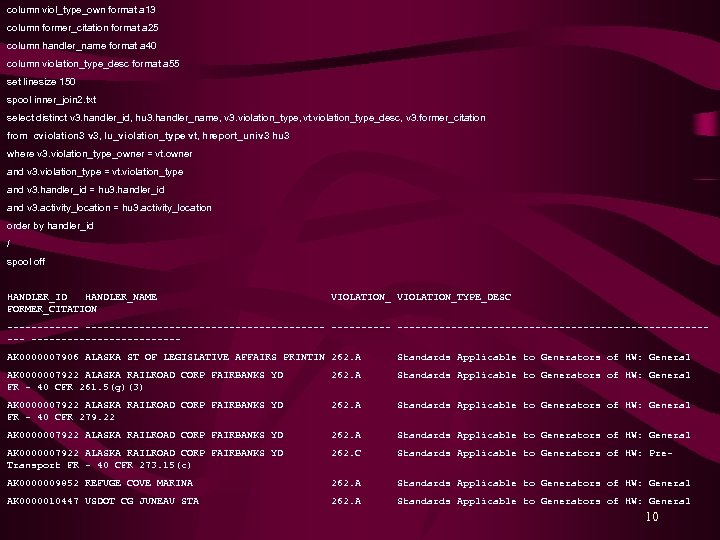Click the description ending 'HW: Pre-'

[x=535, y=453]
